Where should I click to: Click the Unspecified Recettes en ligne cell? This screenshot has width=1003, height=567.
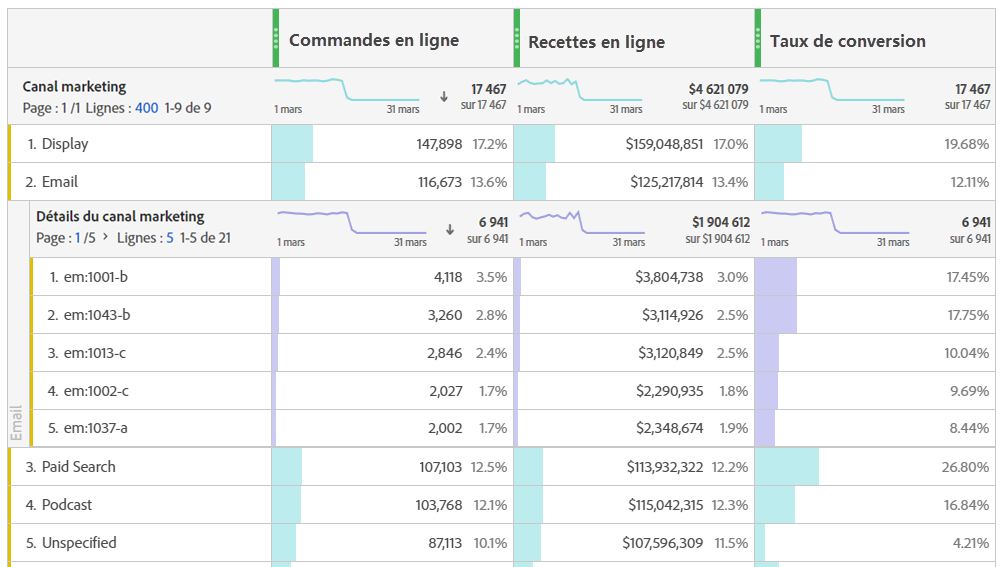pyautogui.click(x=634, y=543)
